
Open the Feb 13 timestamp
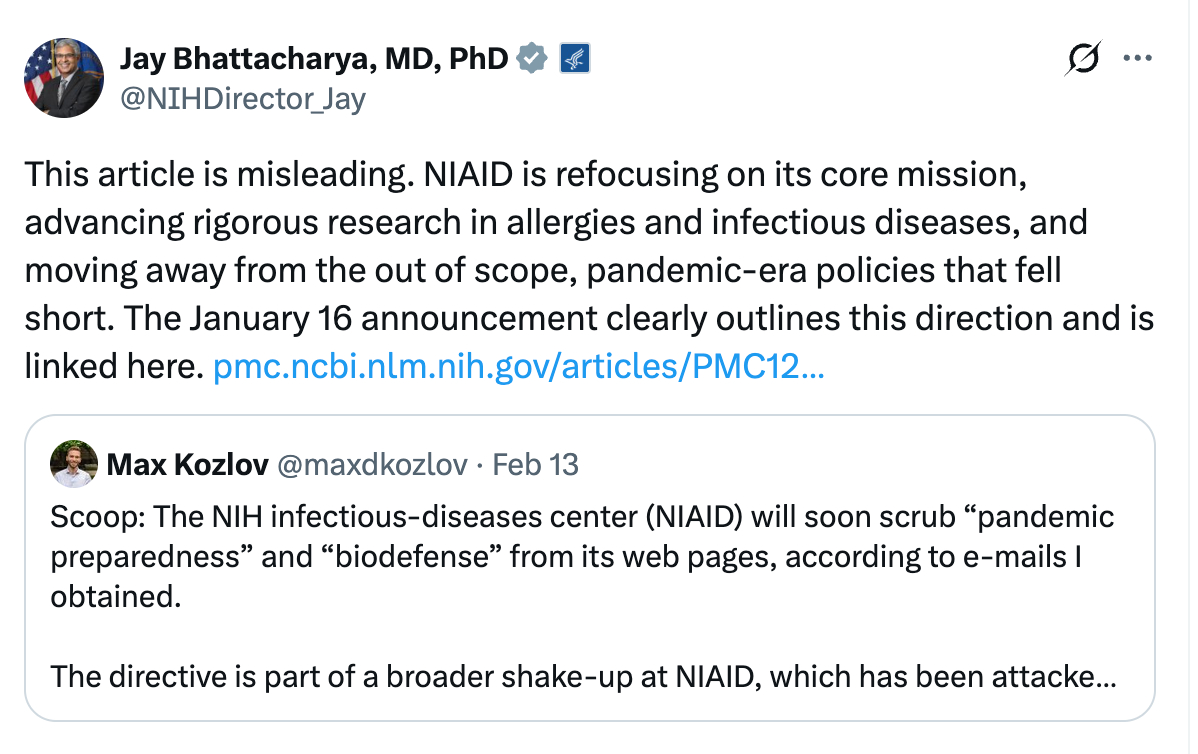[536, 465]
